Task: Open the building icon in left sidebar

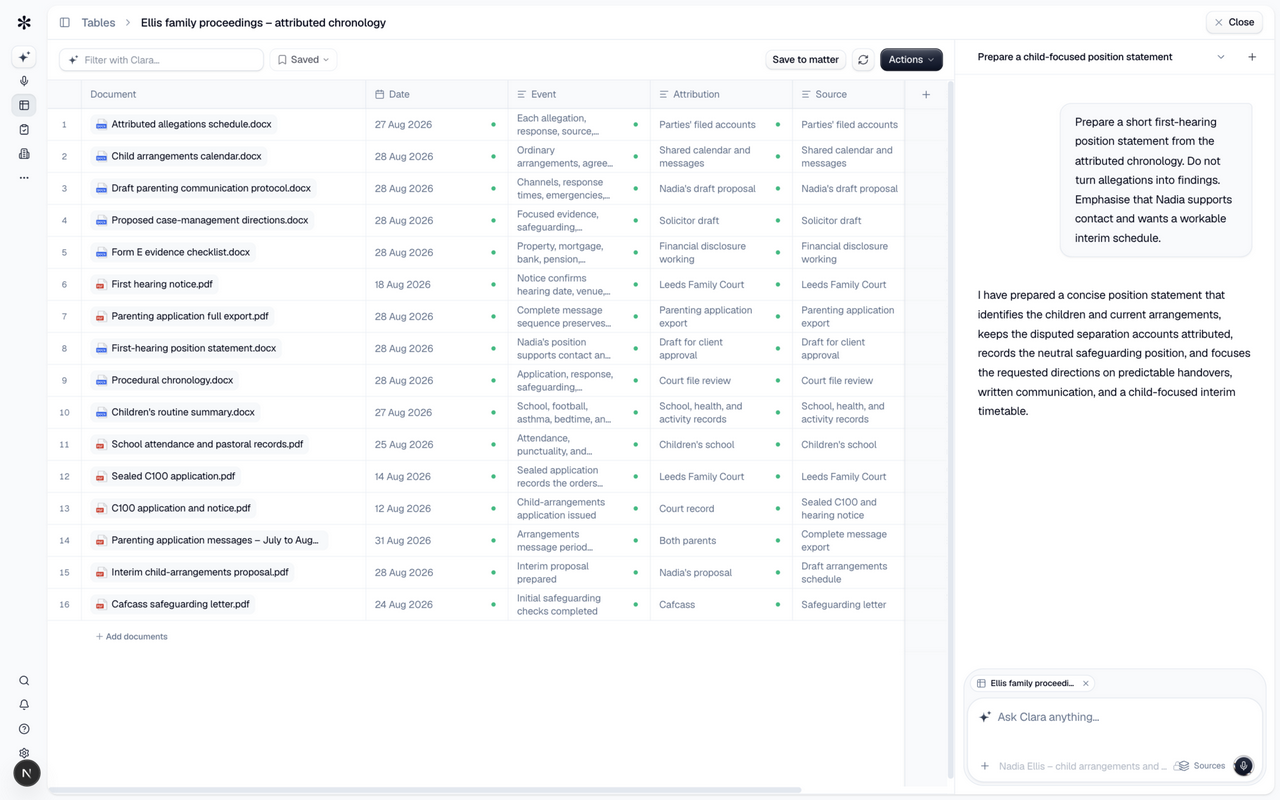Action: point(24,153)
